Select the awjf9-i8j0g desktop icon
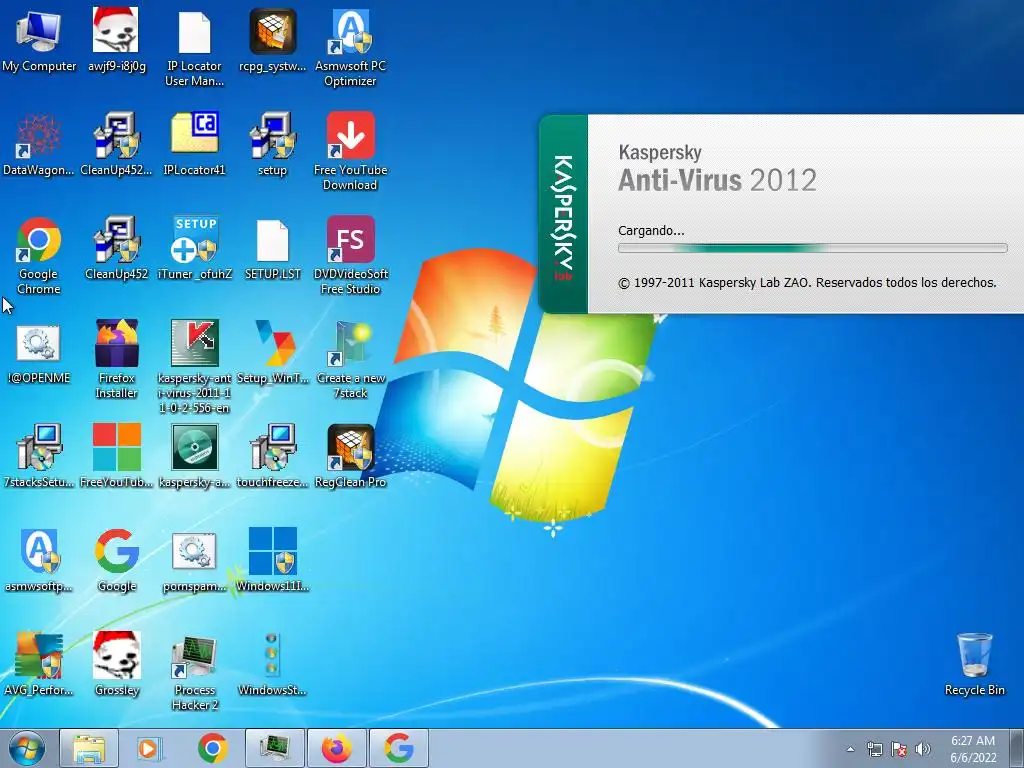The image size is (1024, 768). click(x=116, y=41)
